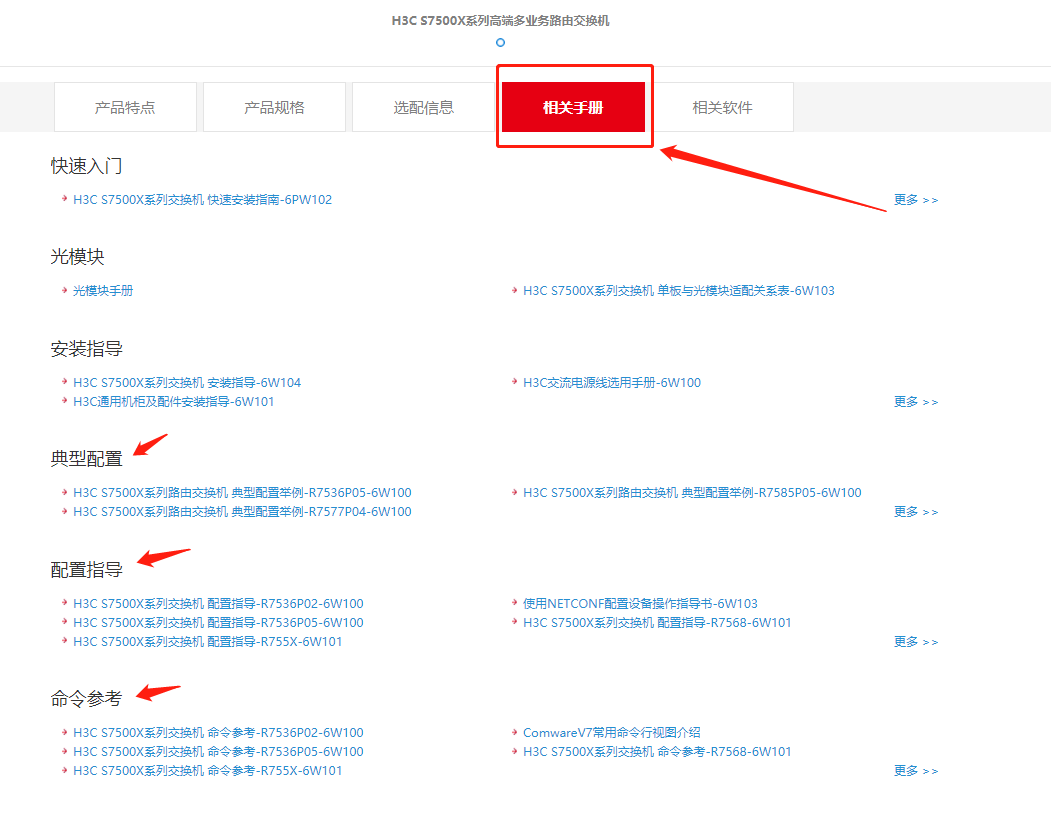This screenshot has height=819, width=1051.
Task: Open 命令参考-R755X-6W101
Action: [x=208, y=771]
